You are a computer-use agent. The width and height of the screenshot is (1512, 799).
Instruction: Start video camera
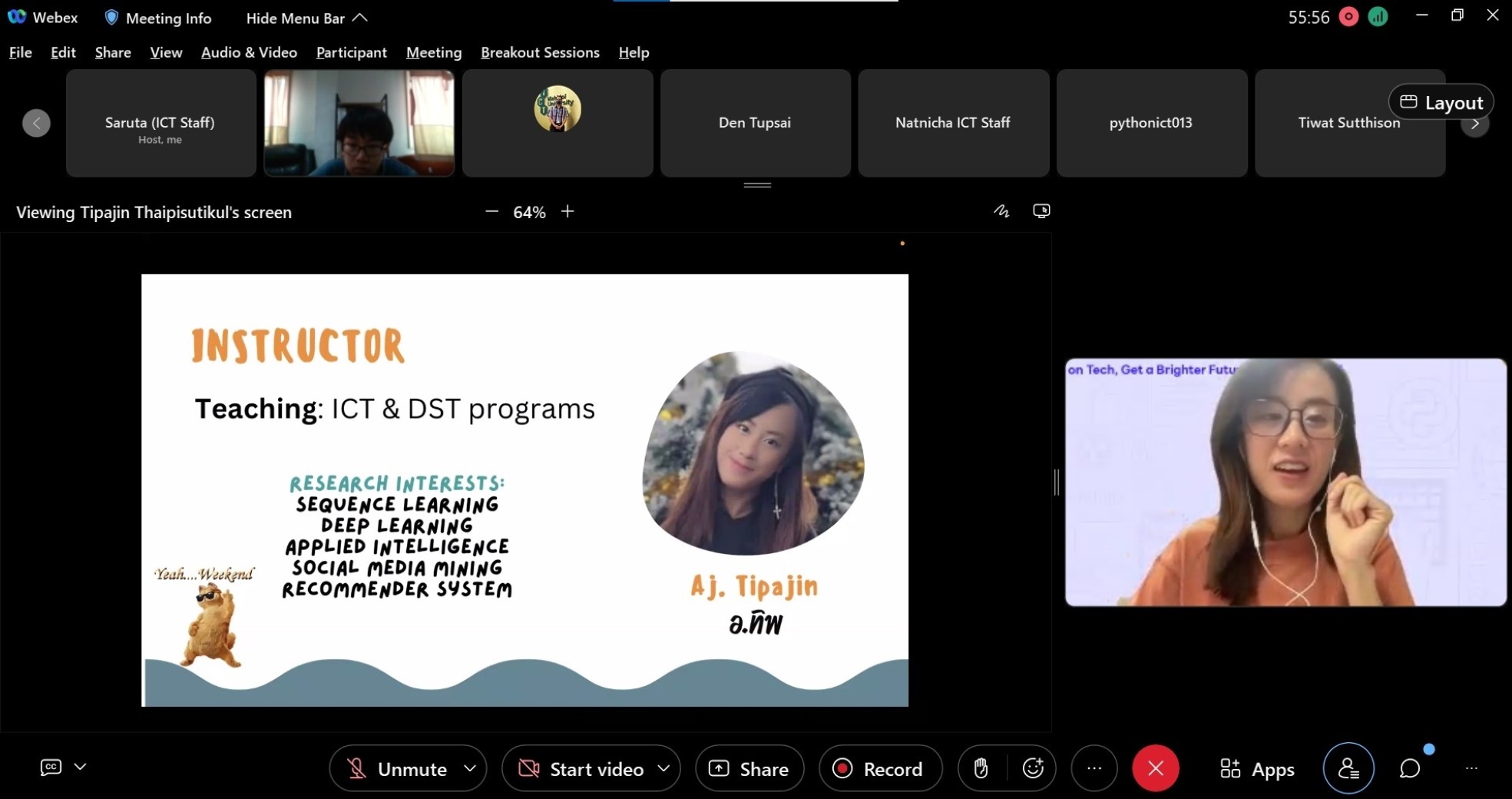(581, 768)
